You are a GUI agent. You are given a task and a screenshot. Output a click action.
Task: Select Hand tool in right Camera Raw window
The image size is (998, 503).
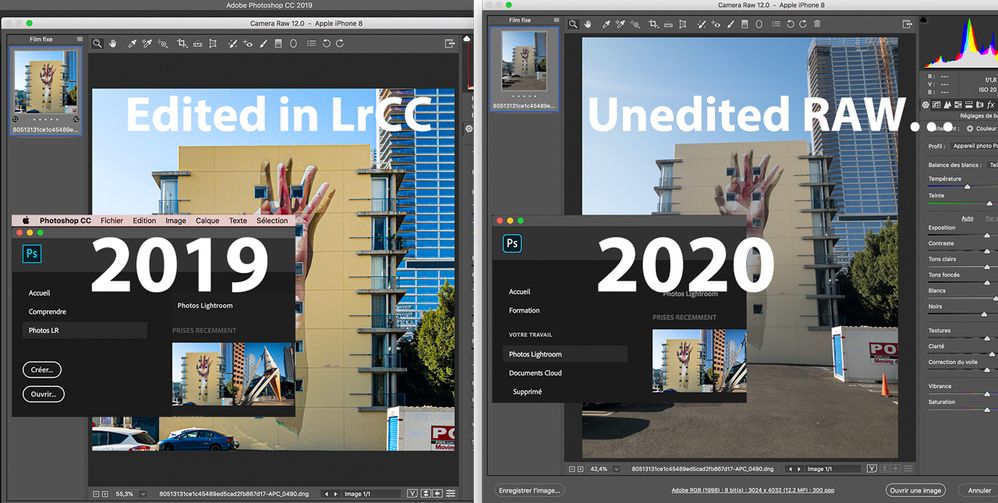click(587, 24)
